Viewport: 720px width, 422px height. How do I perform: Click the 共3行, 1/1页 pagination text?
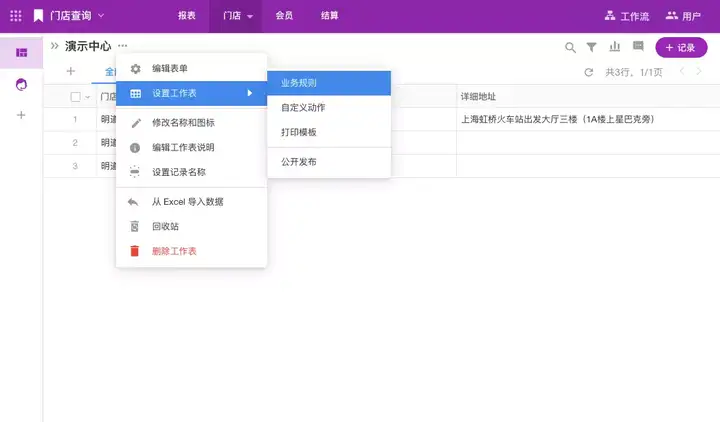click(x=634, y=72)
